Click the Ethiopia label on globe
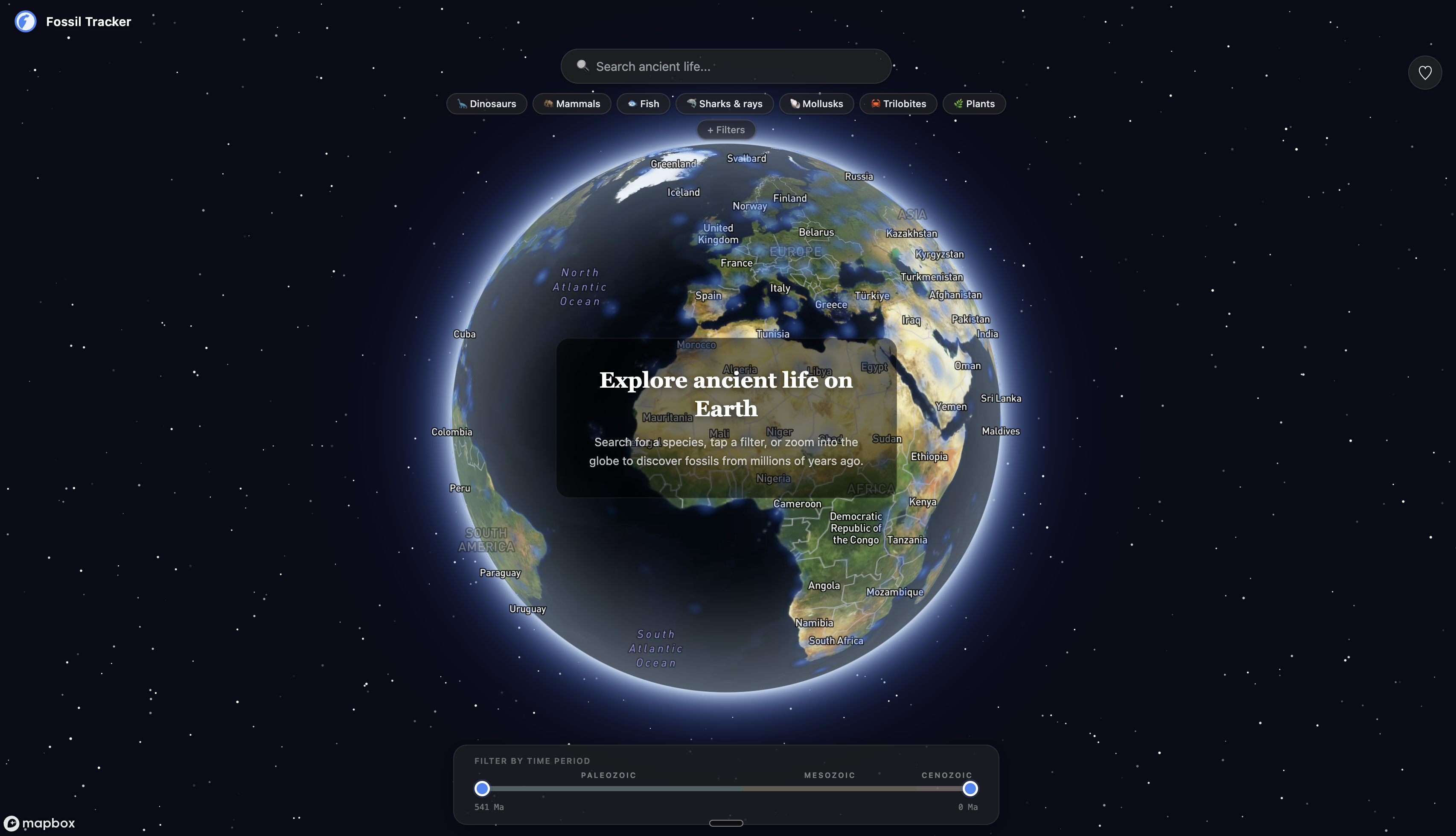Screen dimensions: 1456x836 coord(929,457)
